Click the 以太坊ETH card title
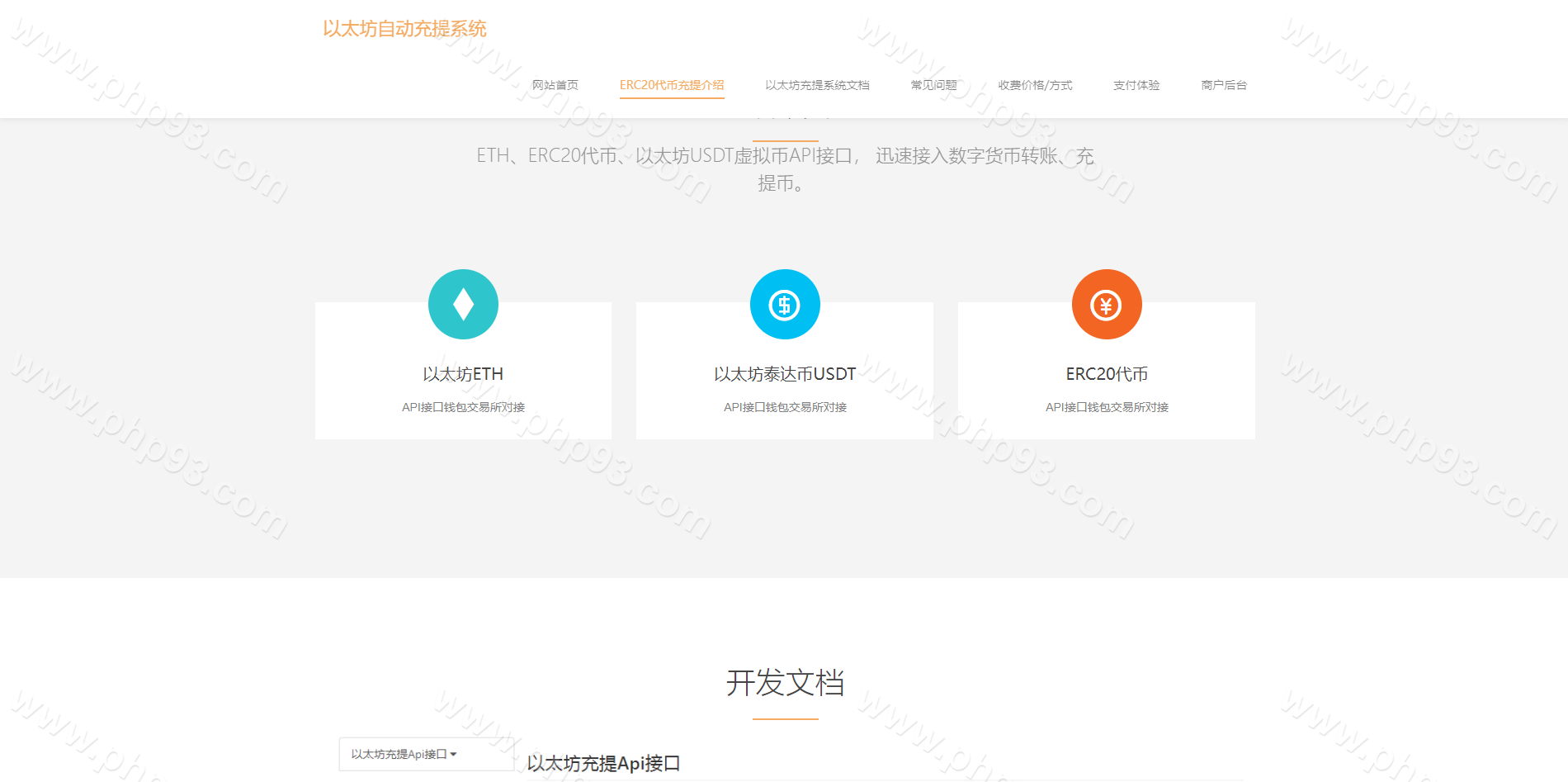 (x=463, y=374)
